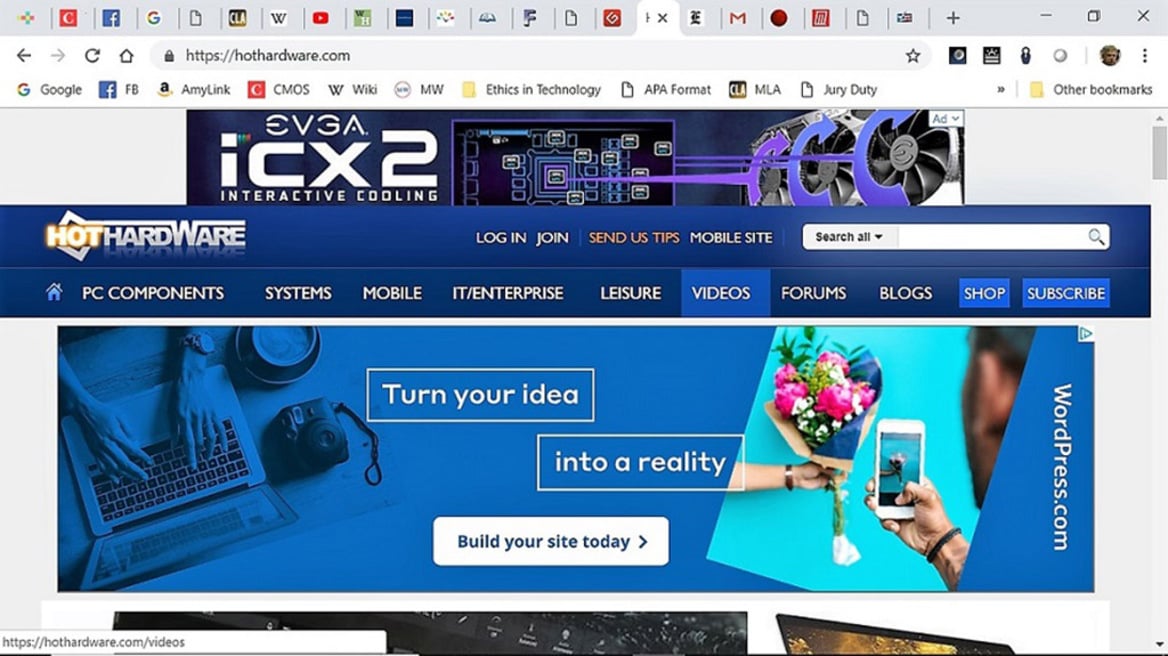The image size is (1168, 656).
Task: Open the MOBILE menu
Action: pyautogui.click(x=392, y=293)
